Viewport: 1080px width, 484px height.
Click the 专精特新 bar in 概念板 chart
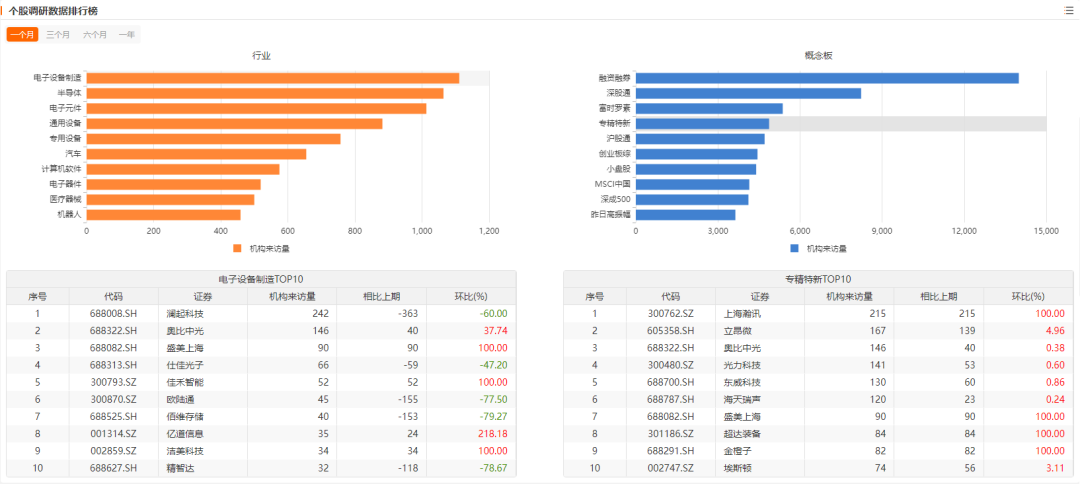tap(703, 123)
